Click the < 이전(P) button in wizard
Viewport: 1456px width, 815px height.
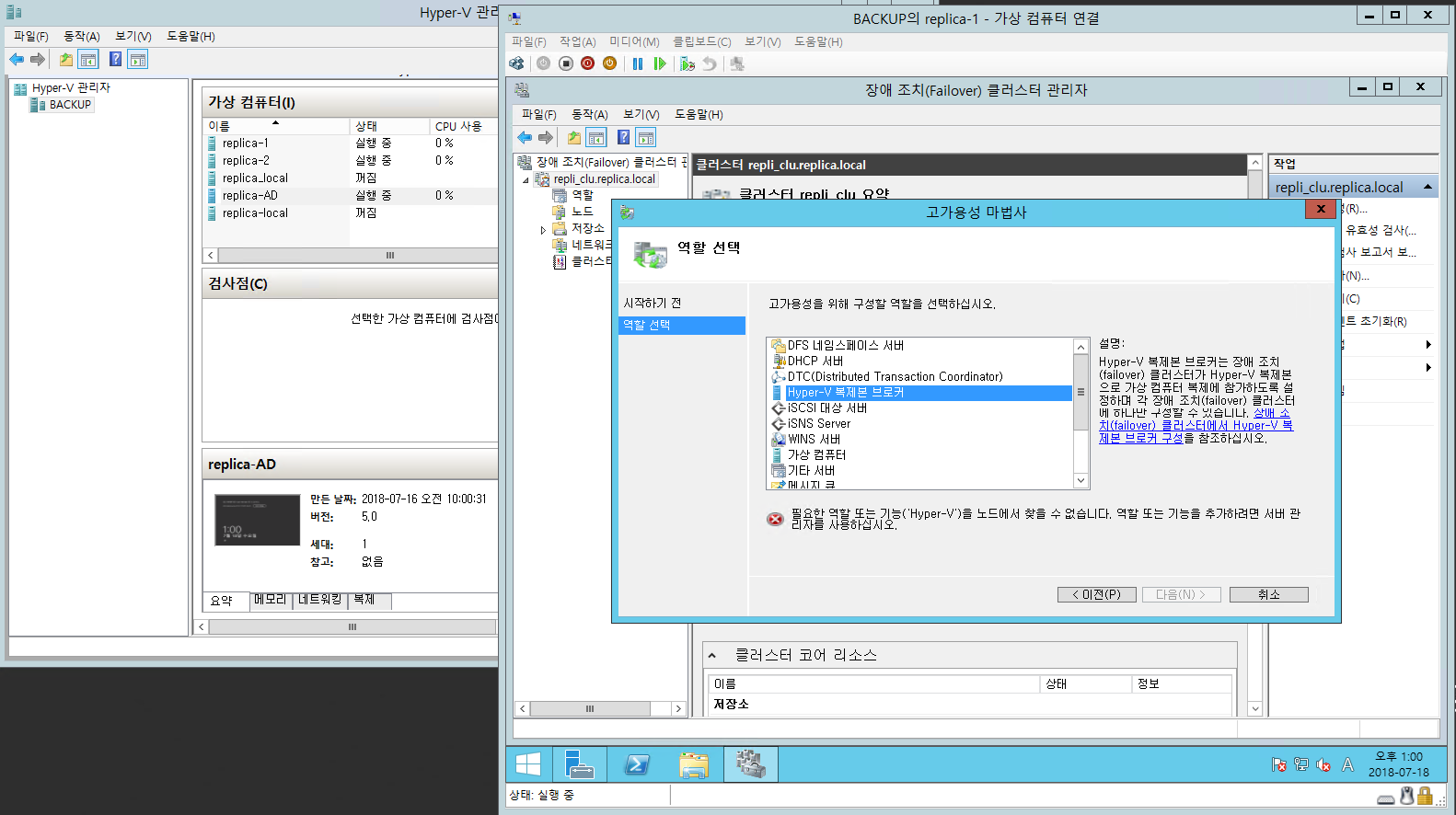pyautogui.click(x=1097, y=595)
